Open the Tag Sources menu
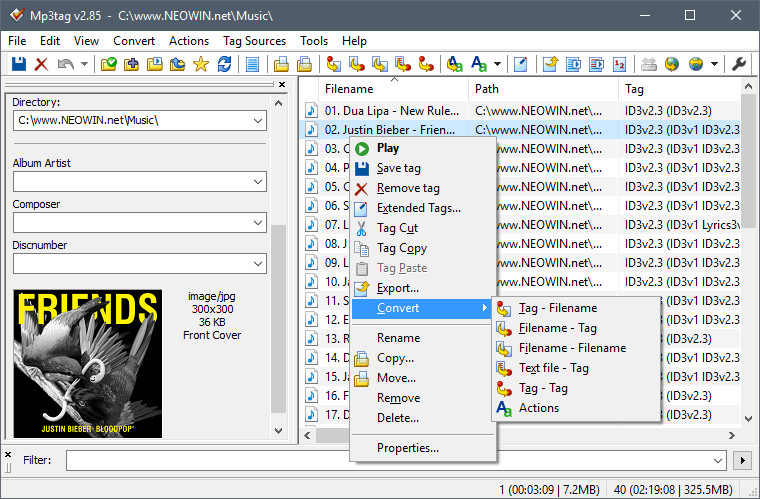Image resolution: width=760 pixels, height=499 pixels. pos(254,41)
